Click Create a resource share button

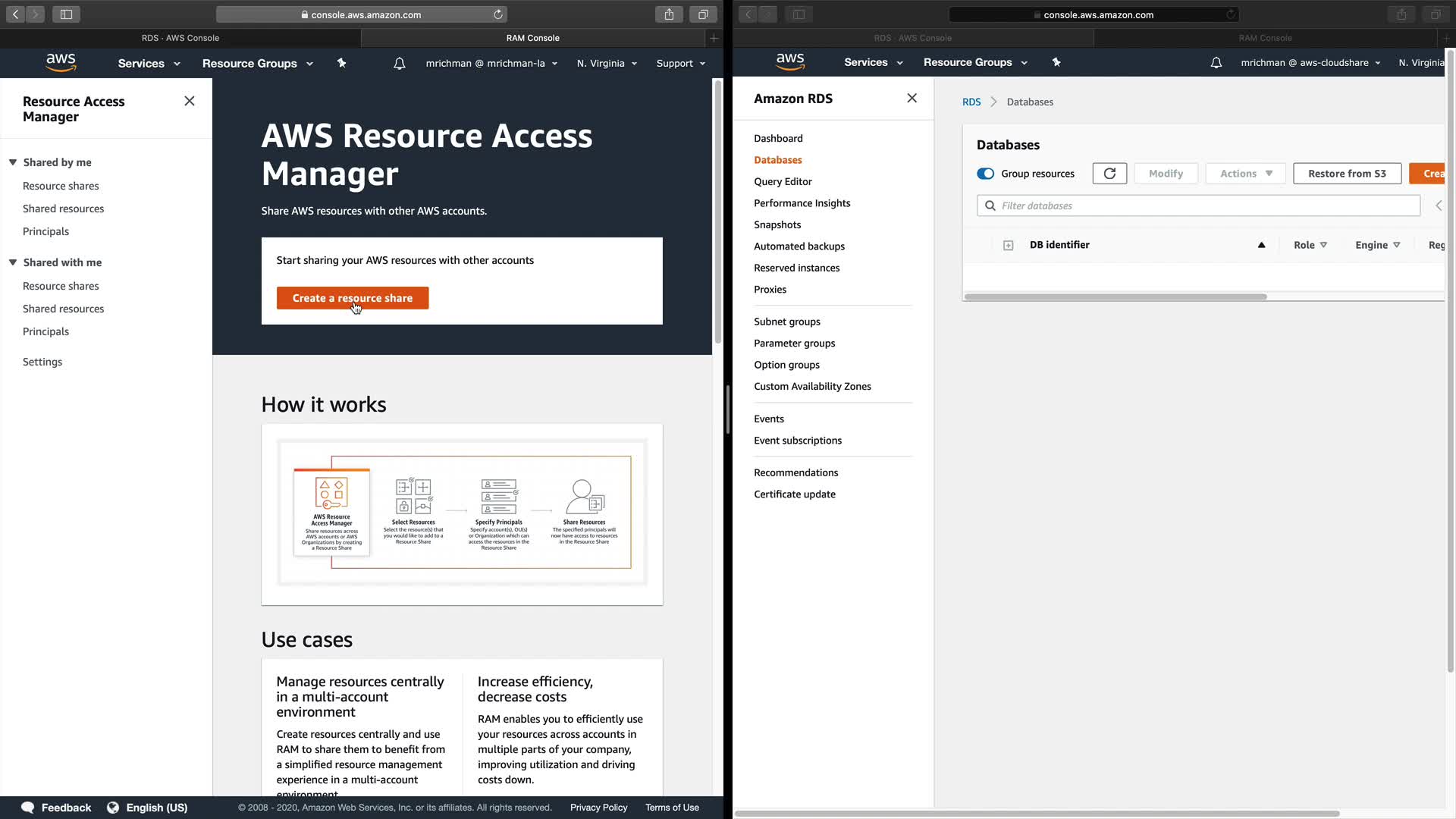click(x=352, y=298)
